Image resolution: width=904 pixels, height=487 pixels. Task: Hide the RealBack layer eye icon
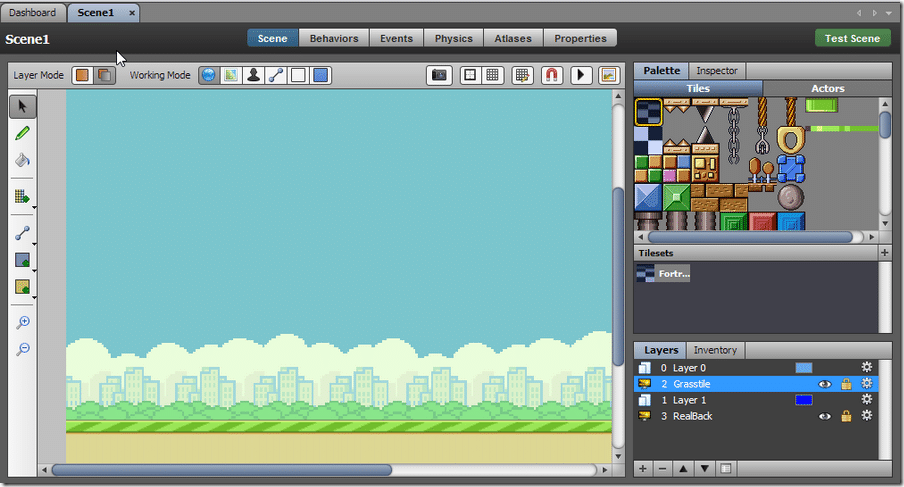[825, 416]
